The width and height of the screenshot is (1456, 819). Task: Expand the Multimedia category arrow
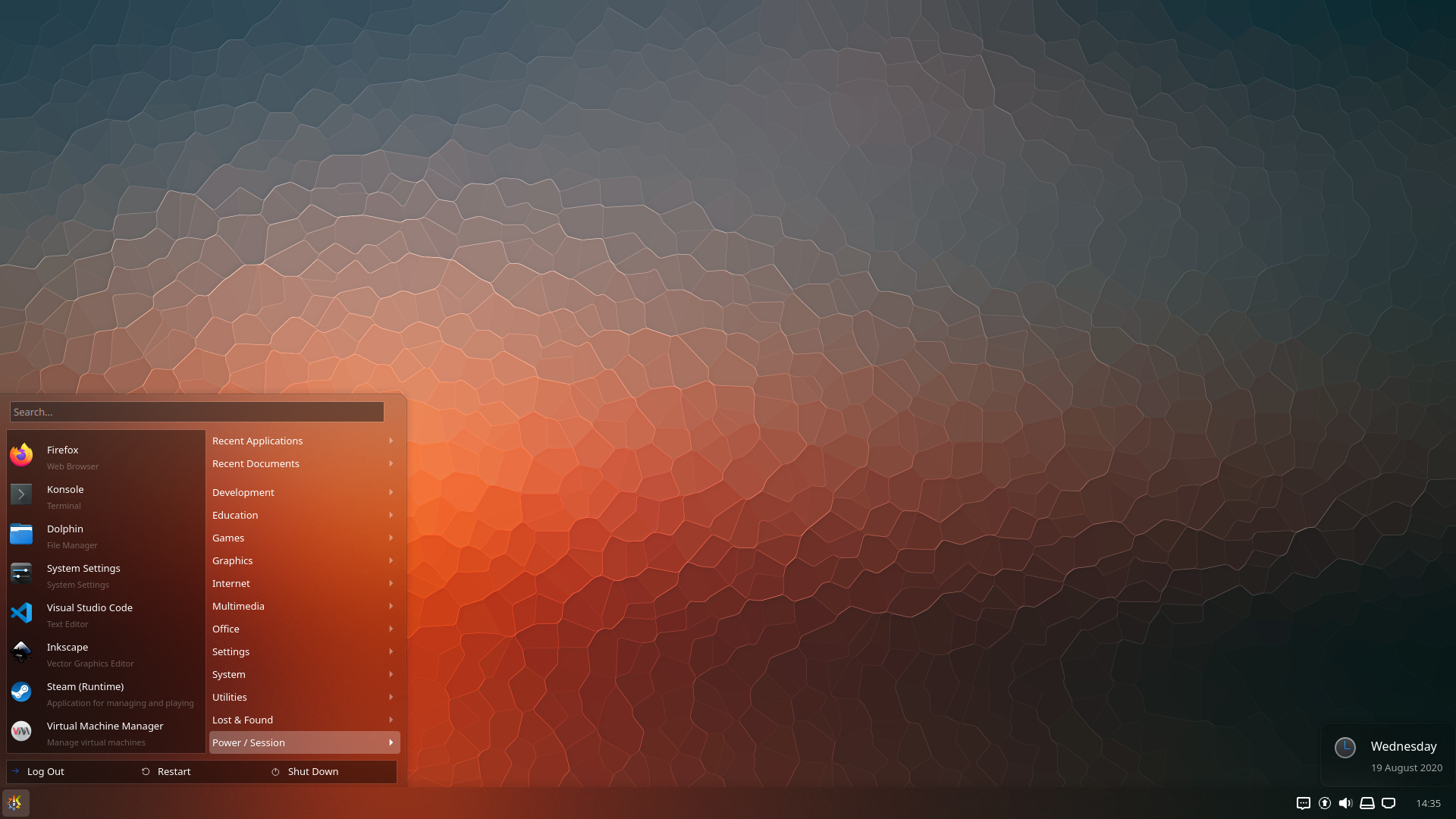391,606
